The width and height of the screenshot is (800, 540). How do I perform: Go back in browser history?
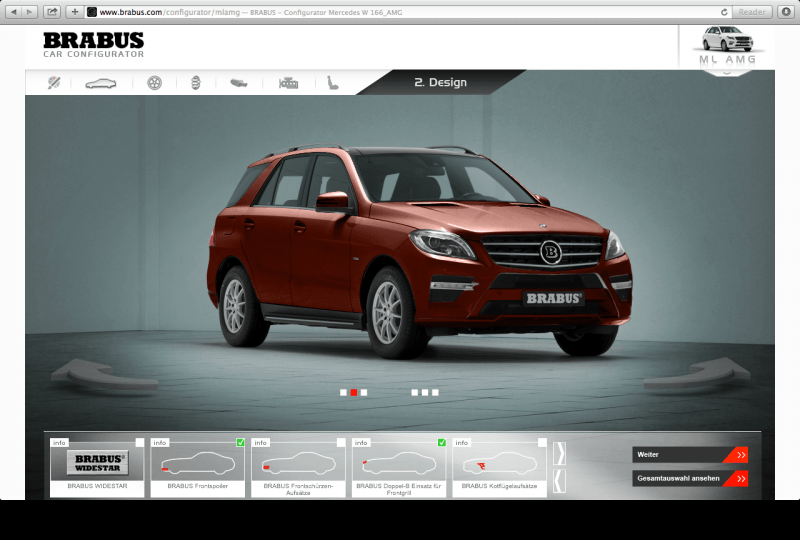(14, 12)
